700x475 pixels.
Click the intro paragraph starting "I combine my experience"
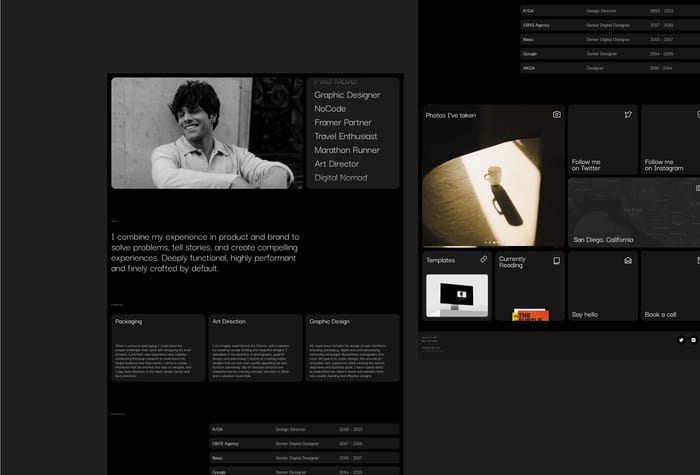pos(205,253)
